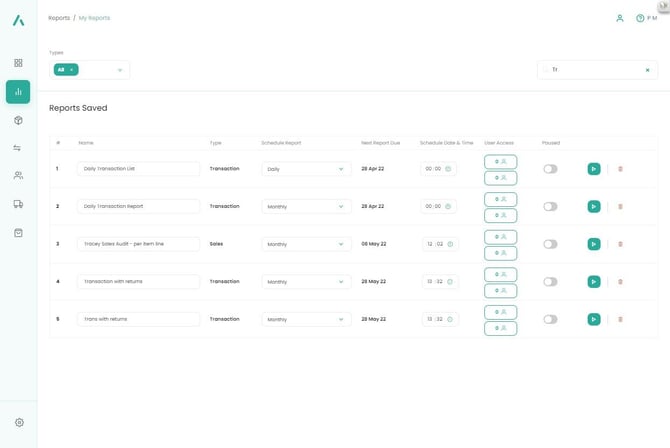Toggle Paused for Daily Transaction List
Viewport: 670px width, 448px height.
click(x=550, y=169)
